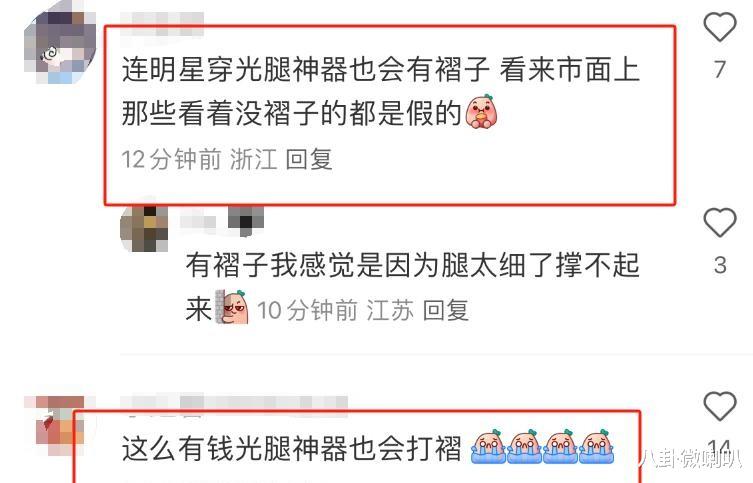Tap first crying peach emoji after 打褶
The height and width of the screenshot is (483, 753).
coord(488,447)
